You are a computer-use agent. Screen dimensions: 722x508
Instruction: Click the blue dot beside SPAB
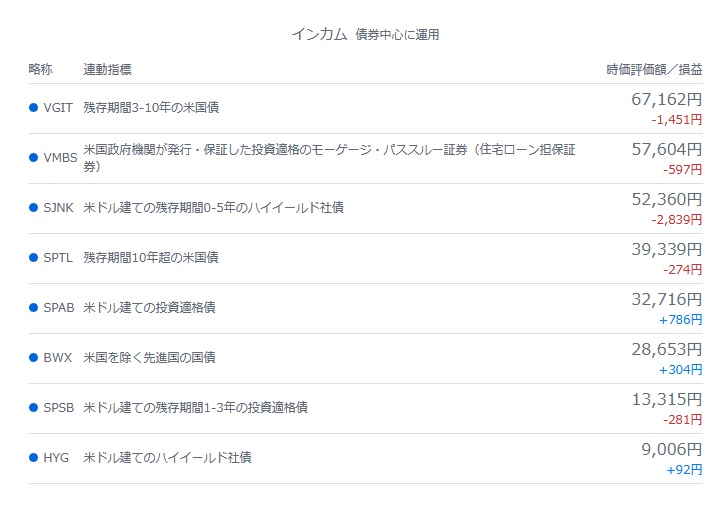tap(33, 308)
